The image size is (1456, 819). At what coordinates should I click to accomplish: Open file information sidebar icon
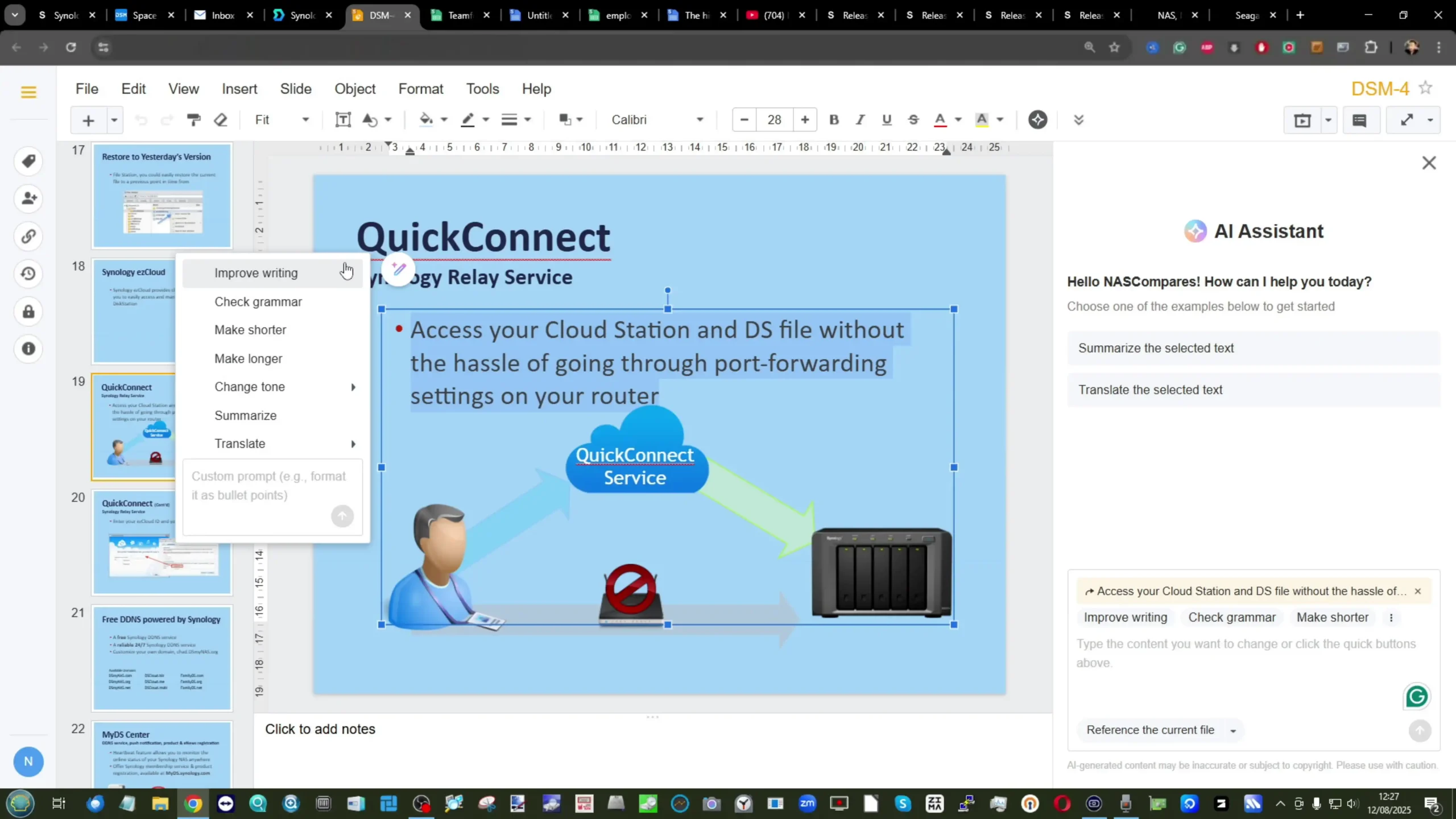point(28,349)
